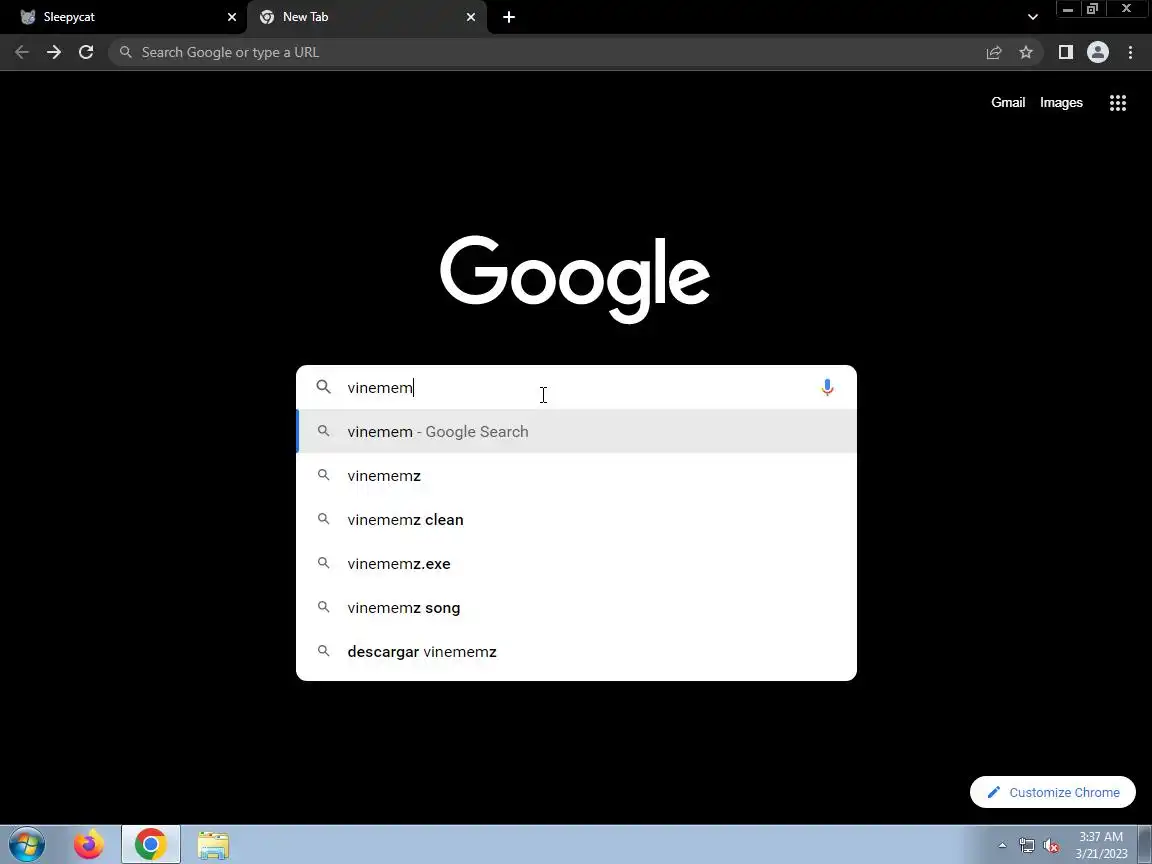Show hidden system tray icons

click(1002, 846)
